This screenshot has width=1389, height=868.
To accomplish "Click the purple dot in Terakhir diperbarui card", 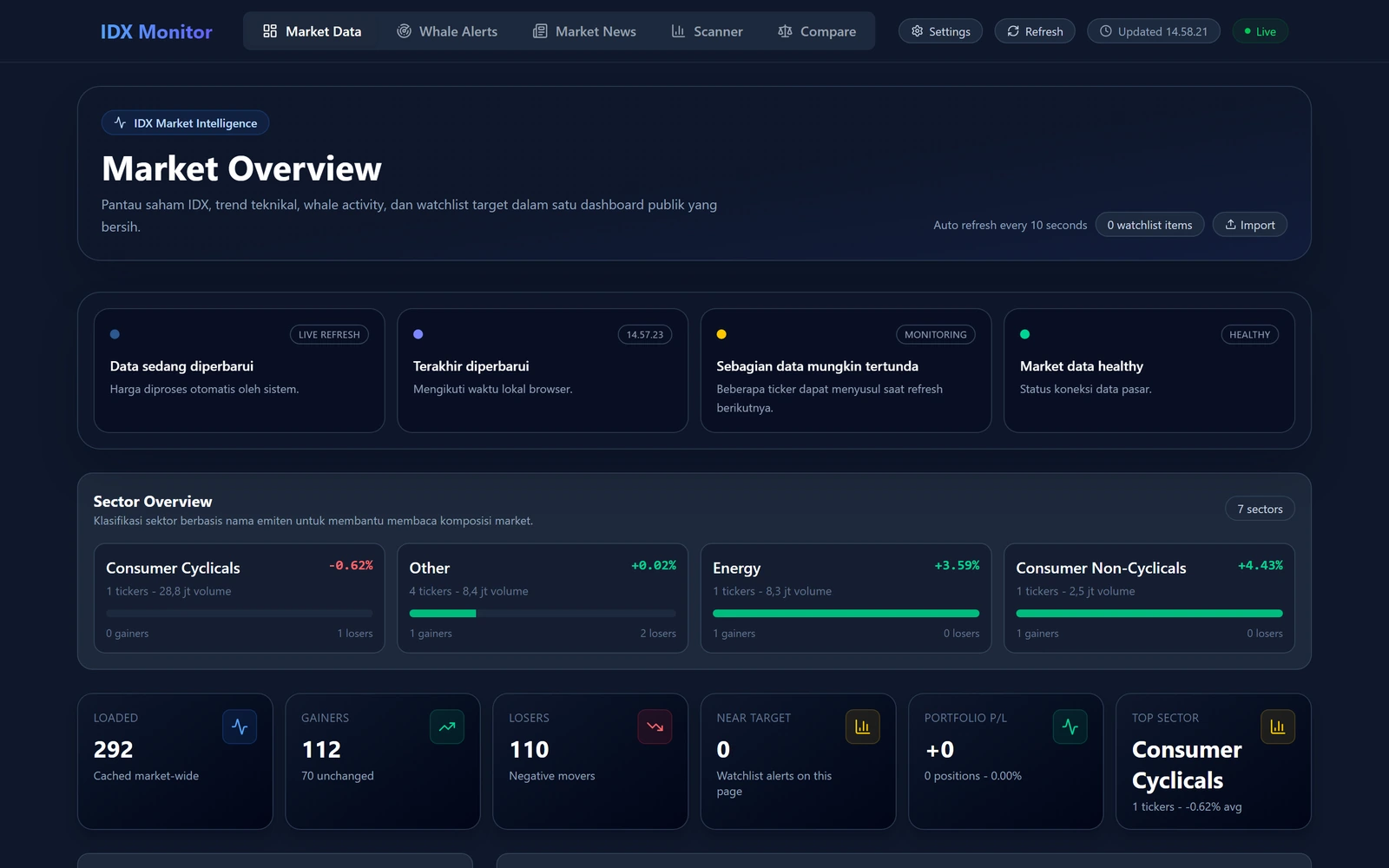I will click(x=418, y=334).
